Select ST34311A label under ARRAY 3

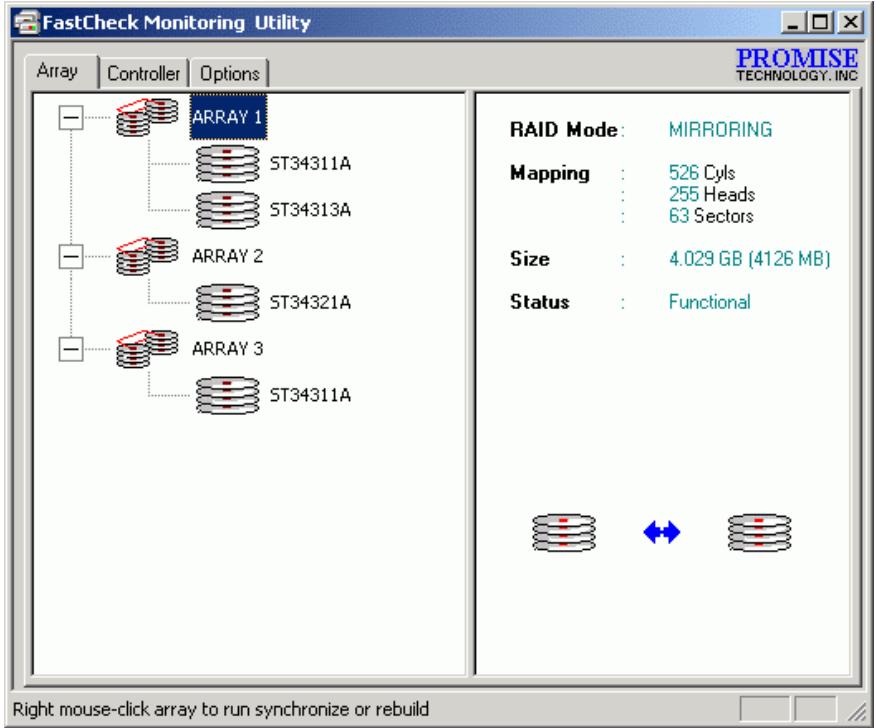310,396
